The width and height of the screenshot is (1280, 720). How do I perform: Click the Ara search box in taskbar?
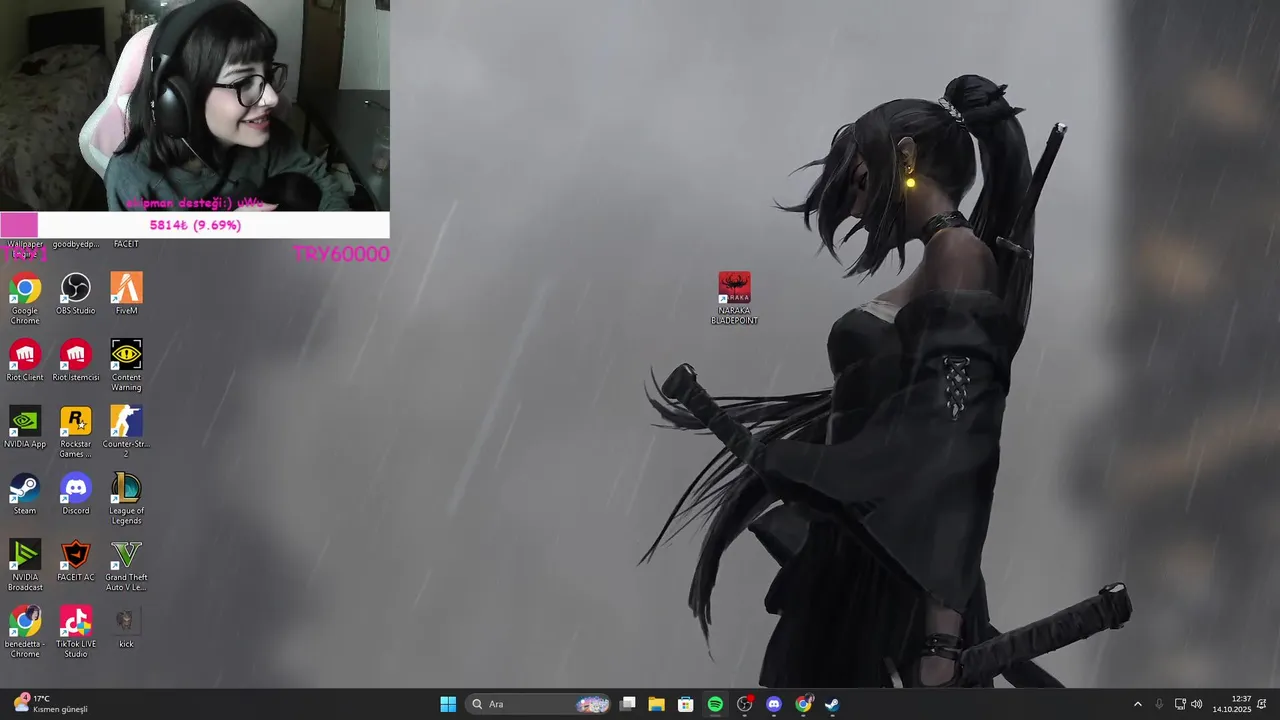tap(539, 704)
